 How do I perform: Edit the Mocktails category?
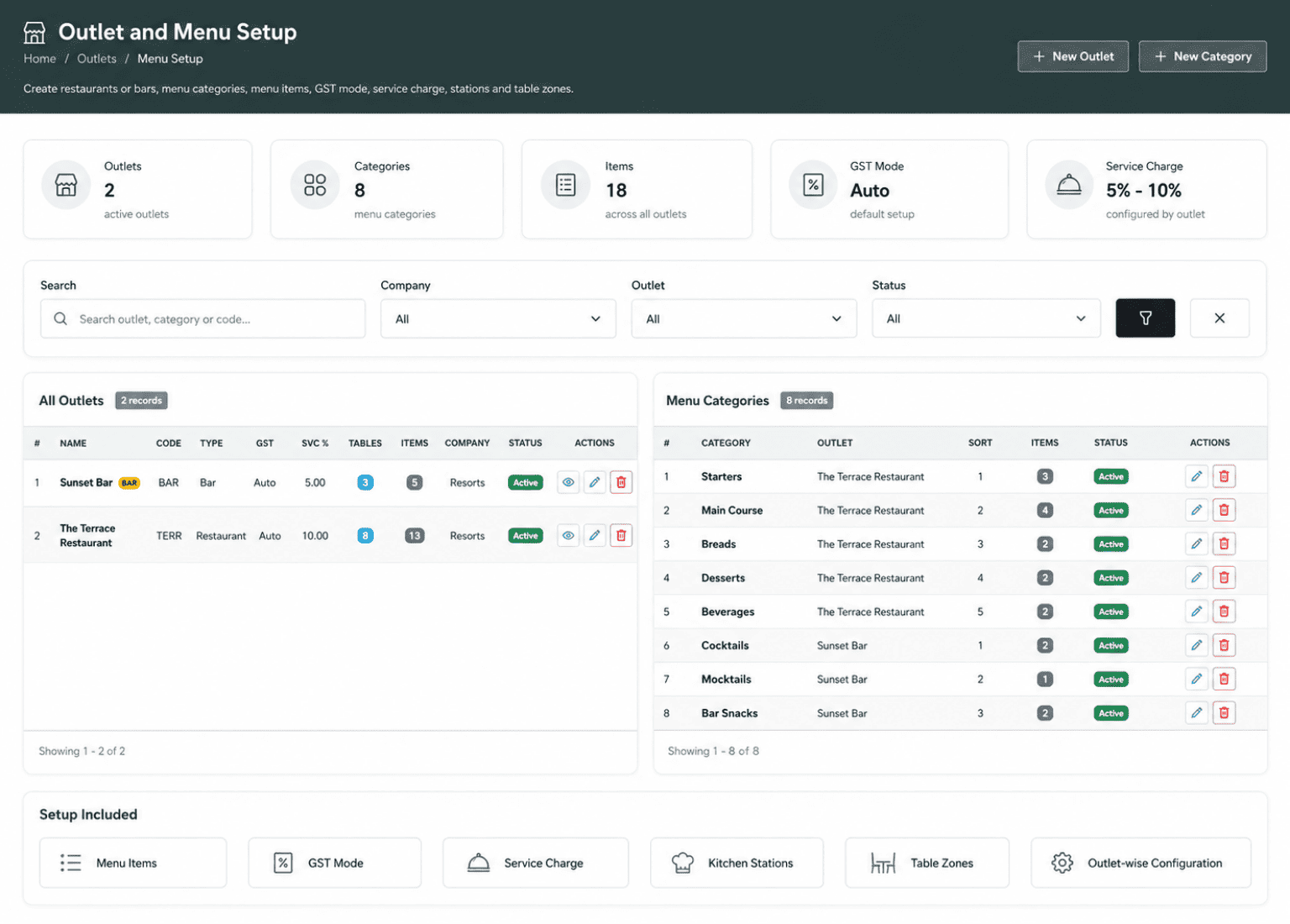tap(1197, 679)
